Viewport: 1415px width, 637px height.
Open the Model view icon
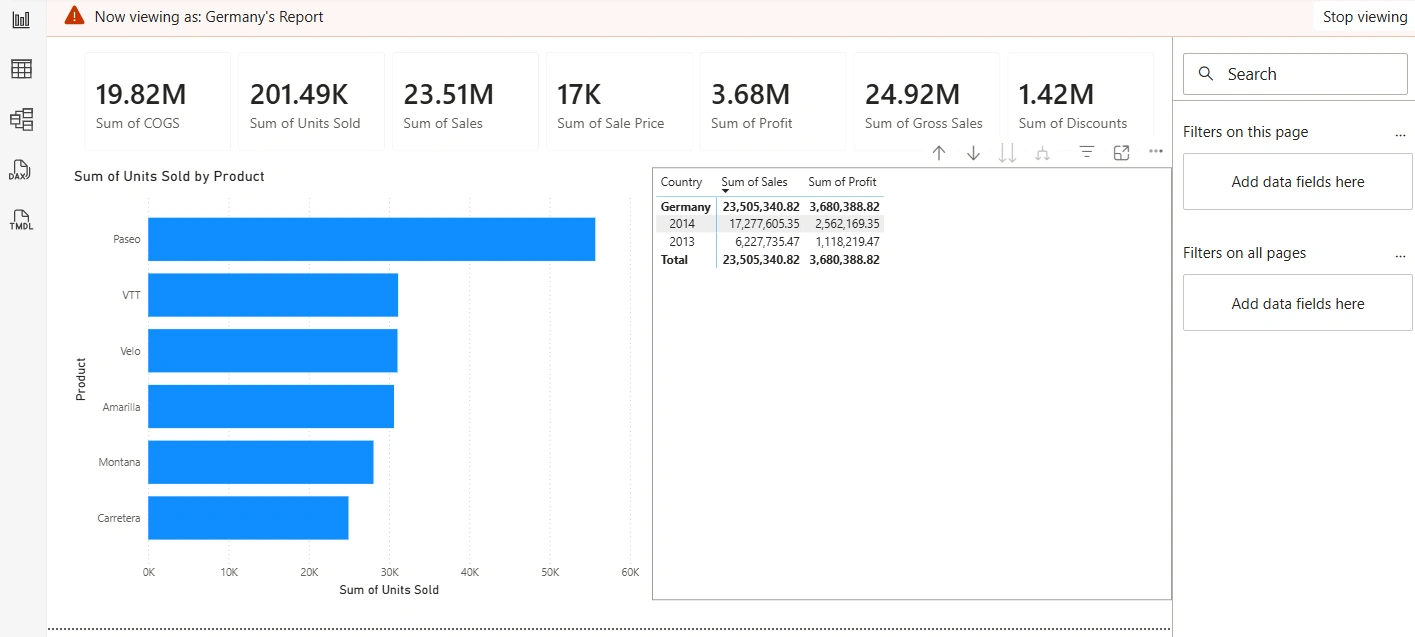point(21,120)
